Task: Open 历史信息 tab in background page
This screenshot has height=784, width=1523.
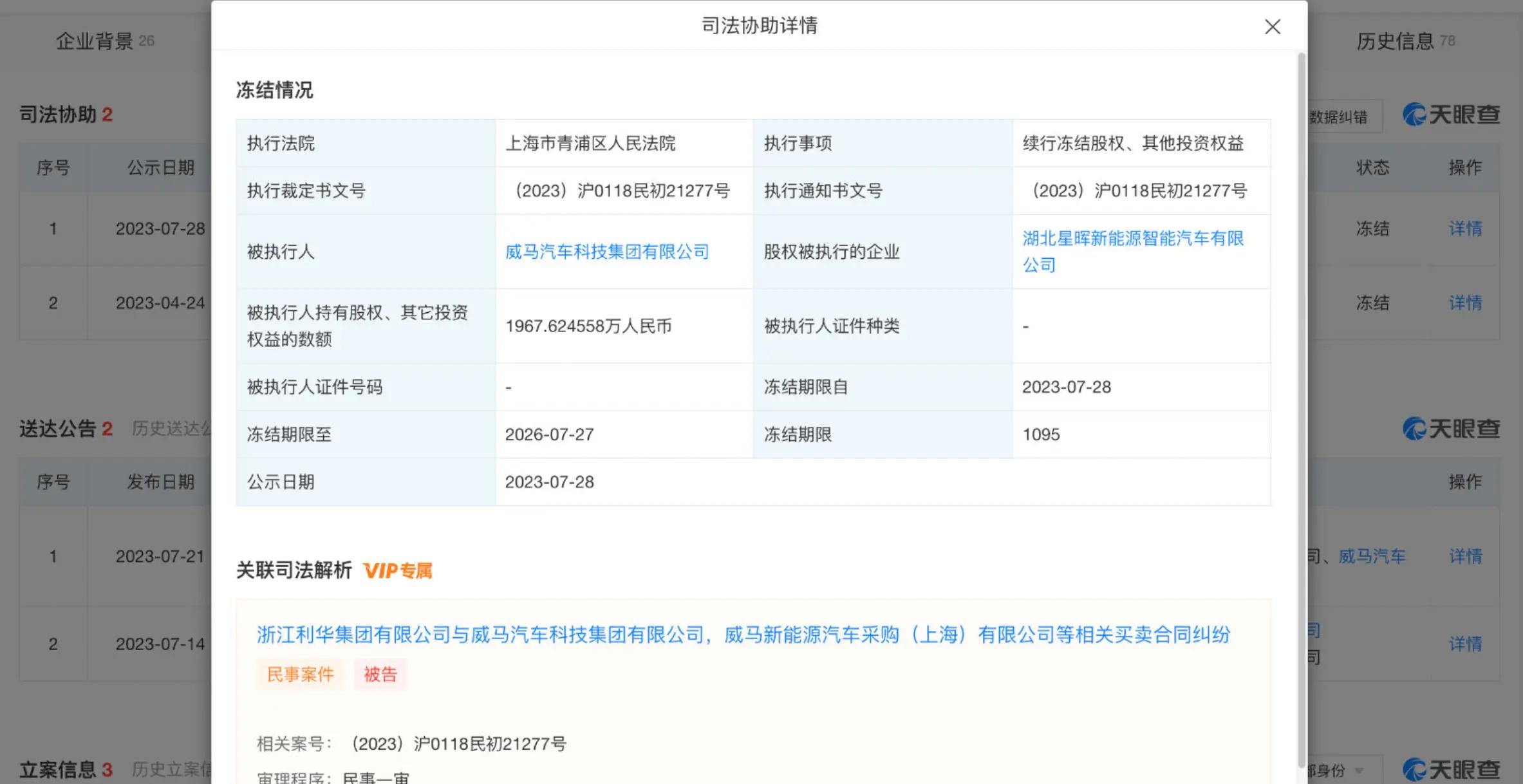Action: coord(1405,41)
